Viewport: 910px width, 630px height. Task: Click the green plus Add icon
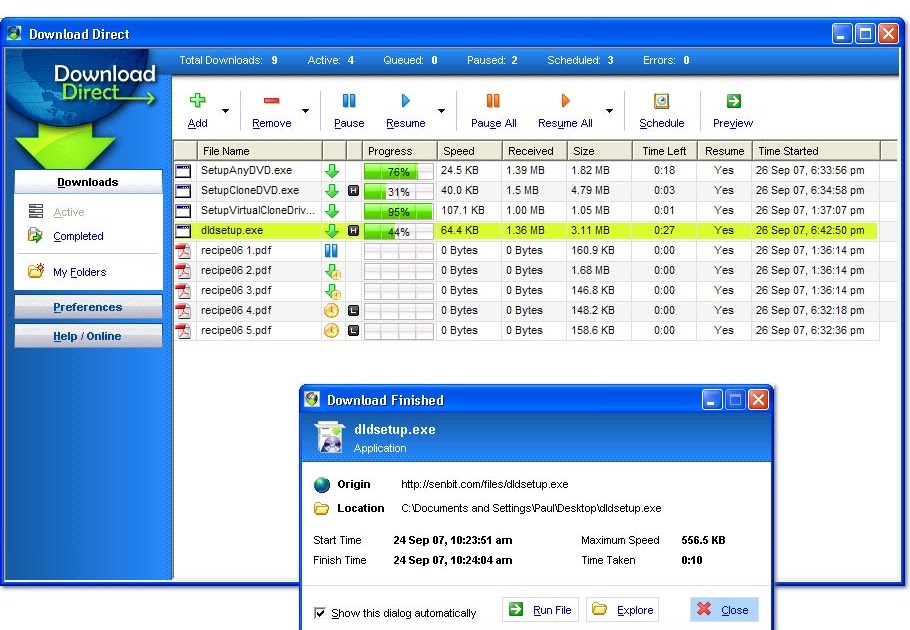tap(197, 100)
